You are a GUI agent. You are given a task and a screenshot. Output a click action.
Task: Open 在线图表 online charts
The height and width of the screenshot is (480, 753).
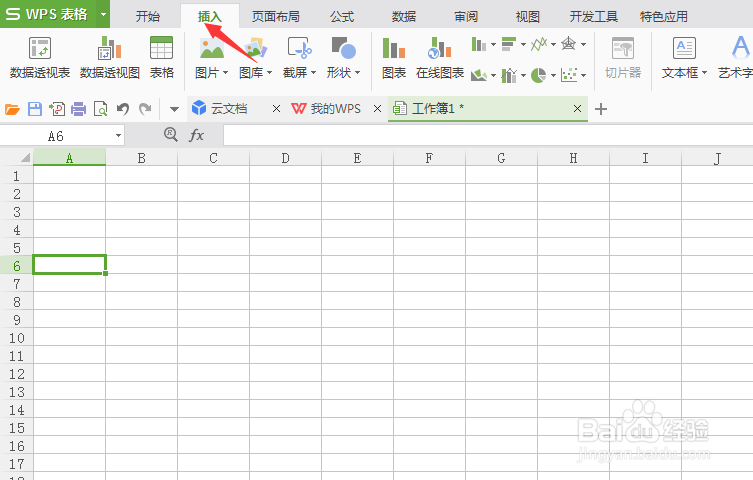[440, 58]
